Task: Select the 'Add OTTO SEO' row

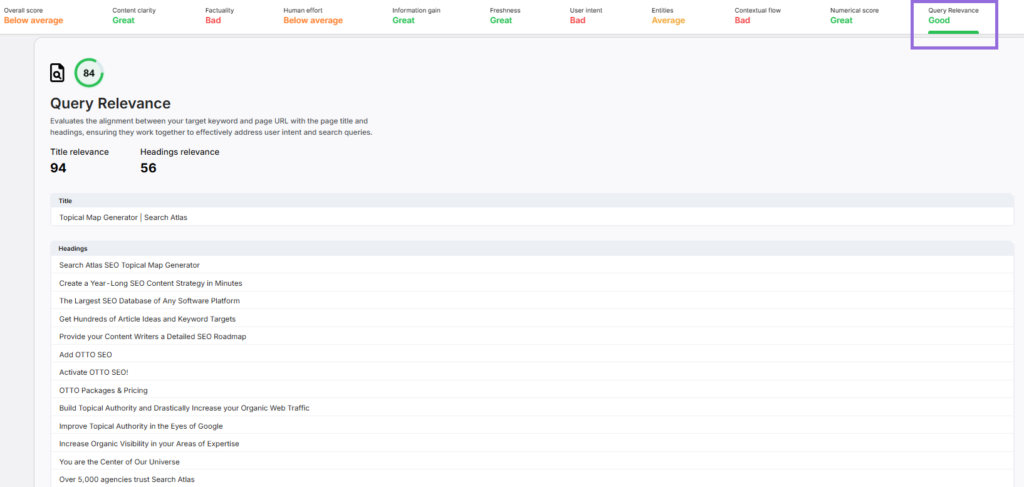Action: [x=532, y=354]
